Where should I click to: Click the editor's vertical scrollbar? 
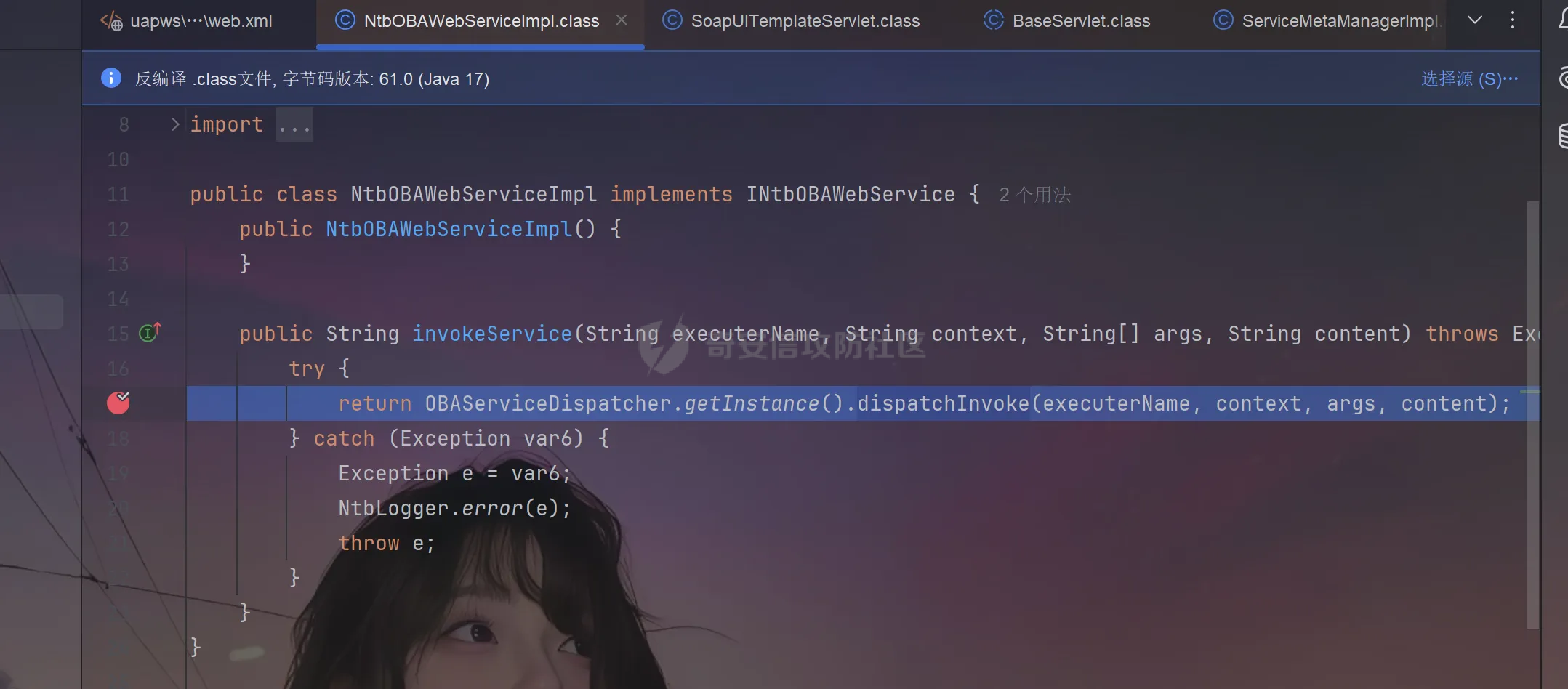pos(1532,414)
